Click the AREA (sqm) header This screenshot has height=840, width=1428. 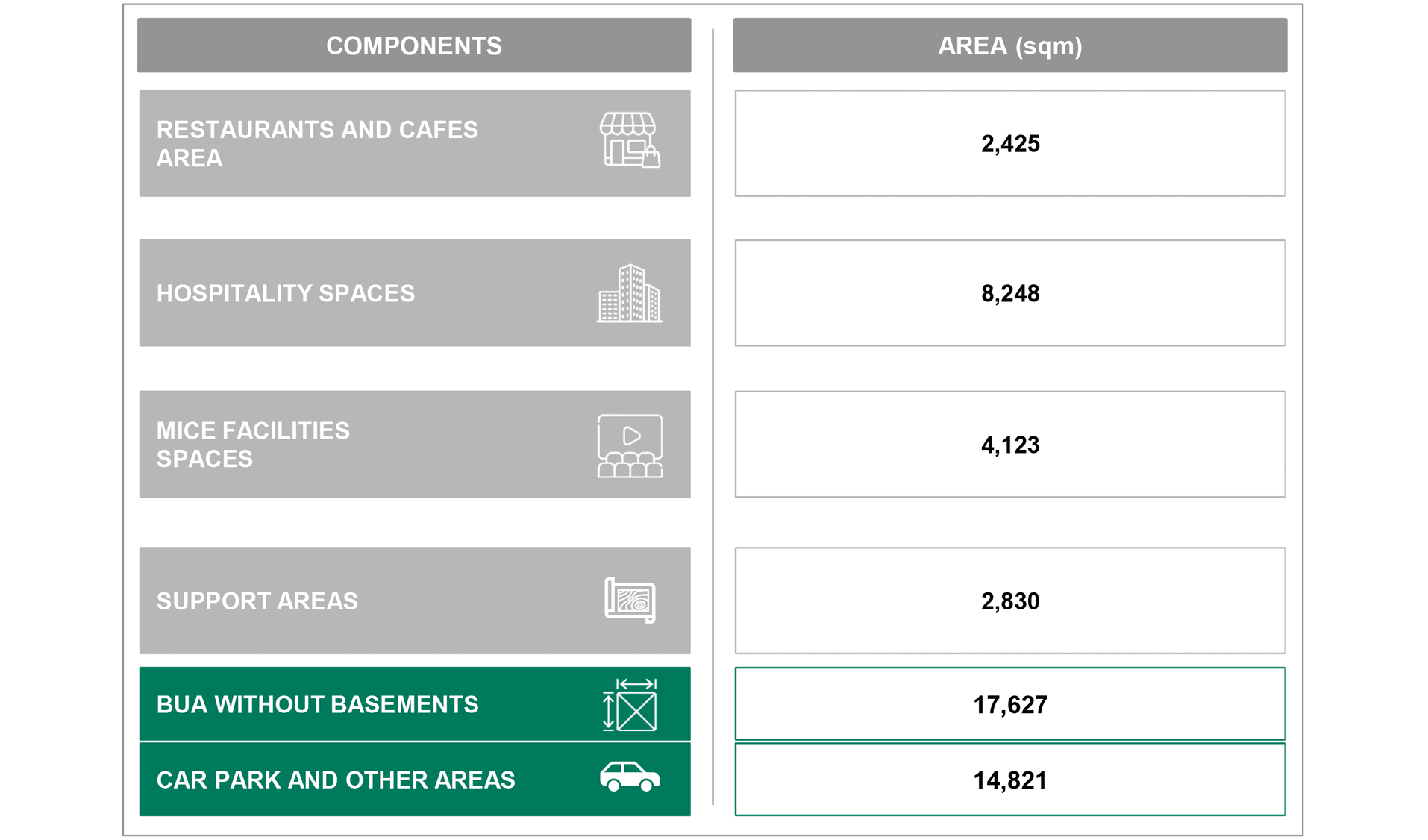tap(1009, 46)
